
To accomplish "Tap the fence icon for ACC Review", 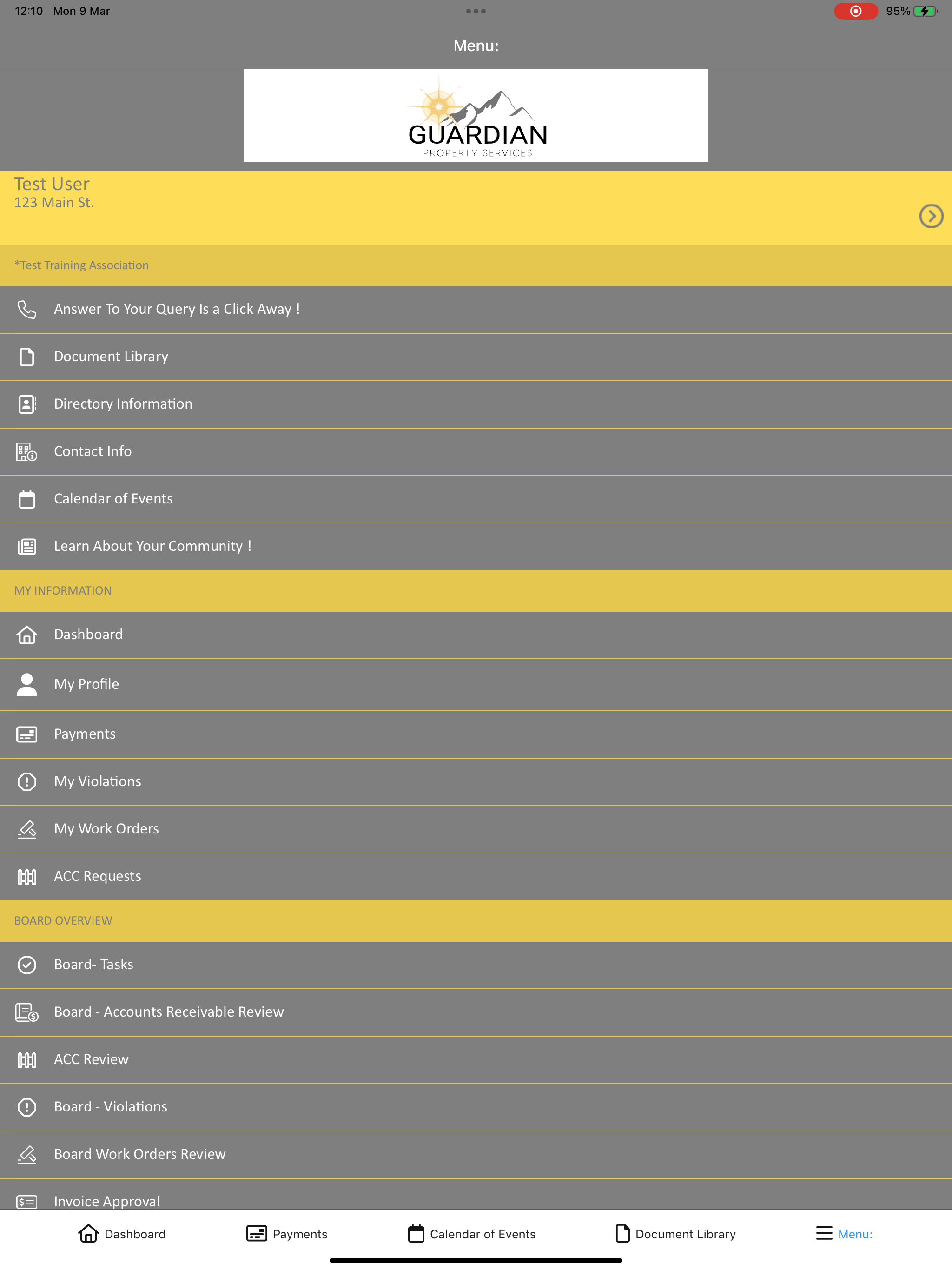I will point(26,1060).
